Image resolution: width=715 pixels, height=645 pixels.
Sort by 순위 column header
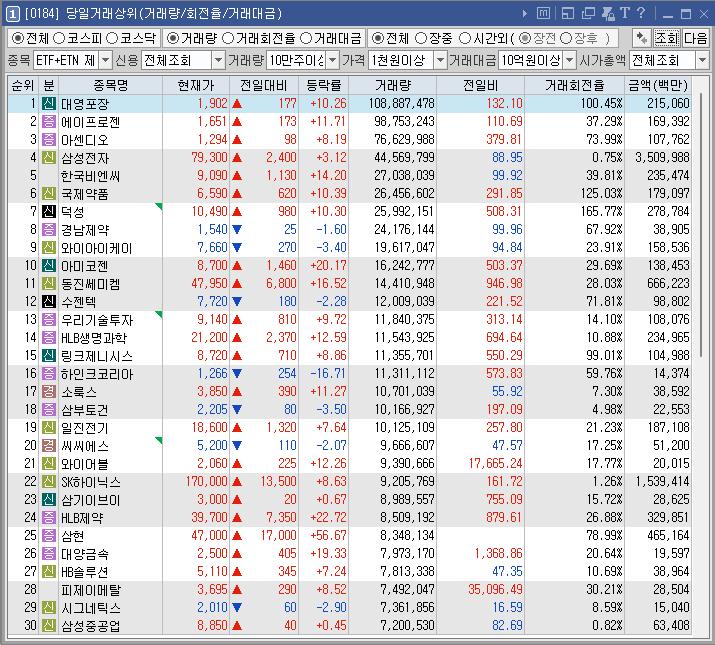click(x=23, y=85)
